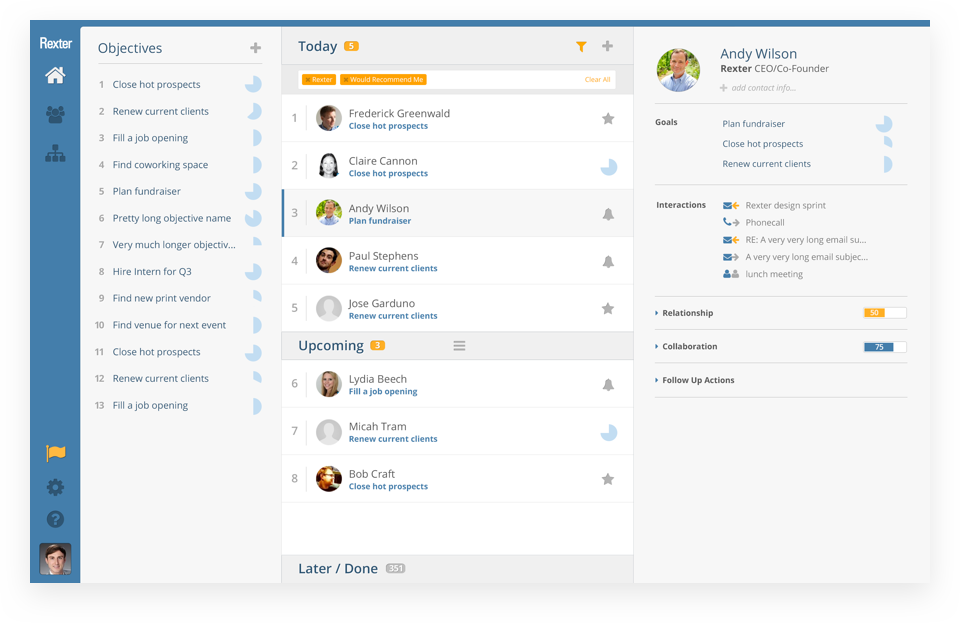This screenshot has width=960, height=623.
Task: Click the progress pie for Claire Cannon
Action: pos(609,166)
